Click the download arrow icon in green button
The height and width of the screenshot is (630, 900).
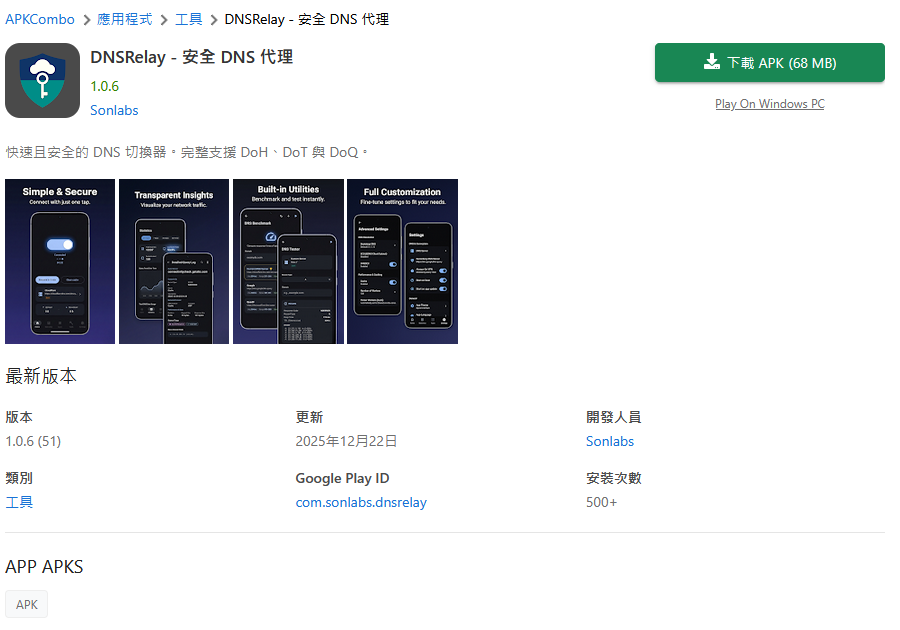712,62
